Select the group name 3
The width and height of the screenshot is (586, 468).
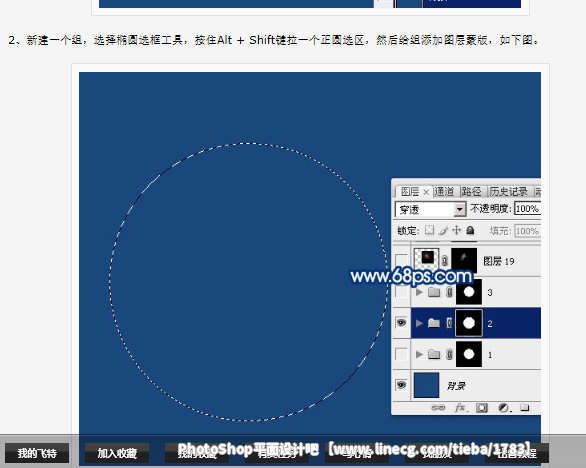pos(490,292)
